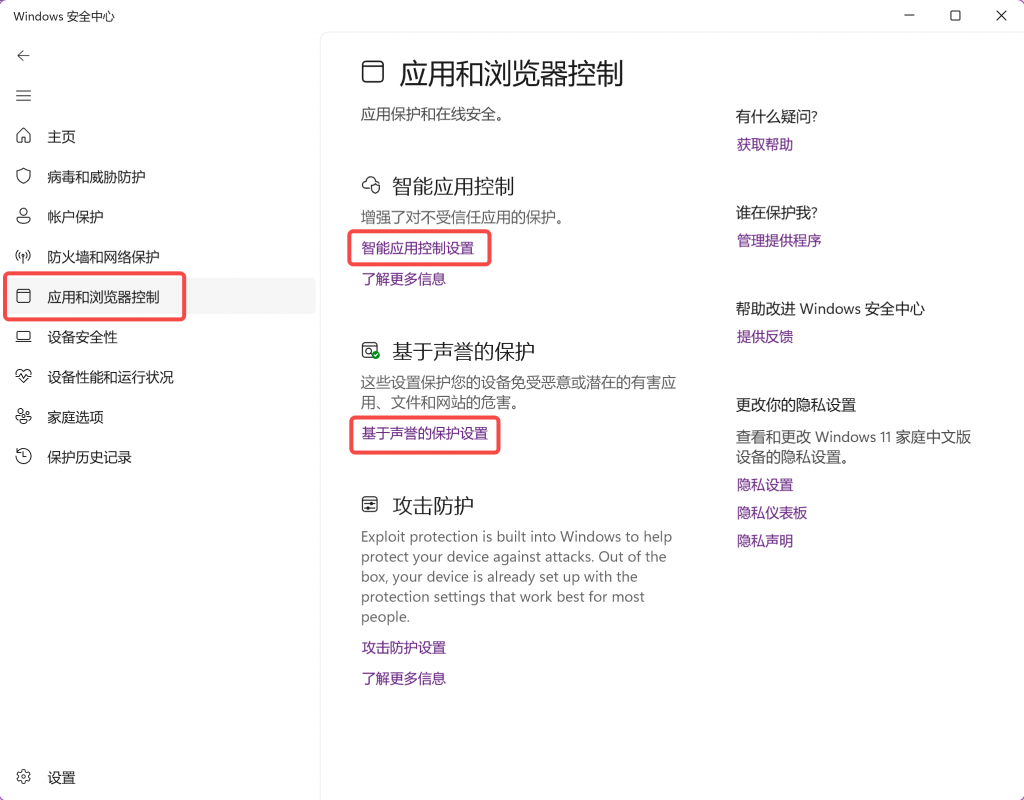Open the 管理提供程序 link
The image size is (1024, 800).
pyautogui.click(x=778, y=241)
